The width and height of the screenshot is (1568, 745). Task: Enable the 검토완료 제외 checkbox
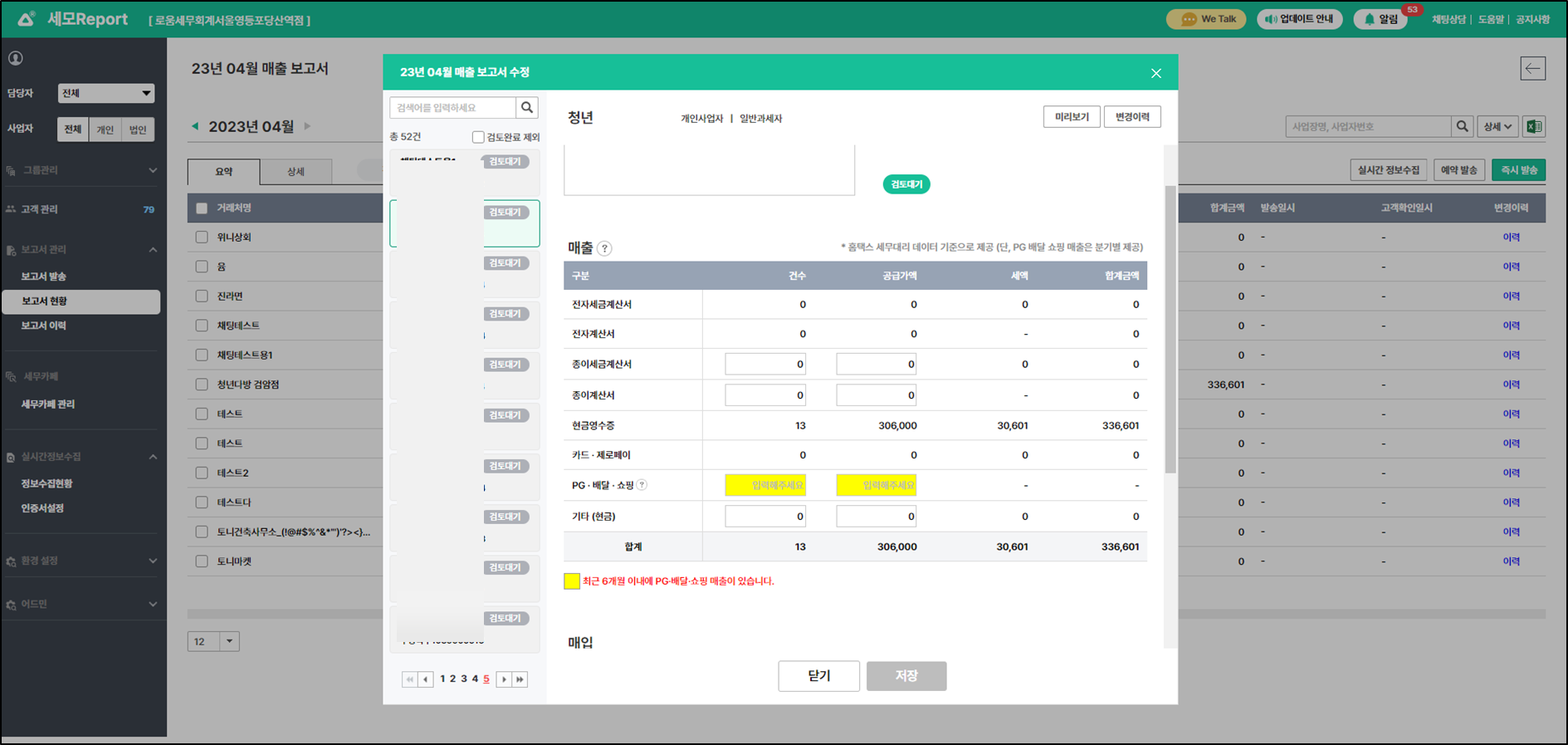(x=478, y=137)
